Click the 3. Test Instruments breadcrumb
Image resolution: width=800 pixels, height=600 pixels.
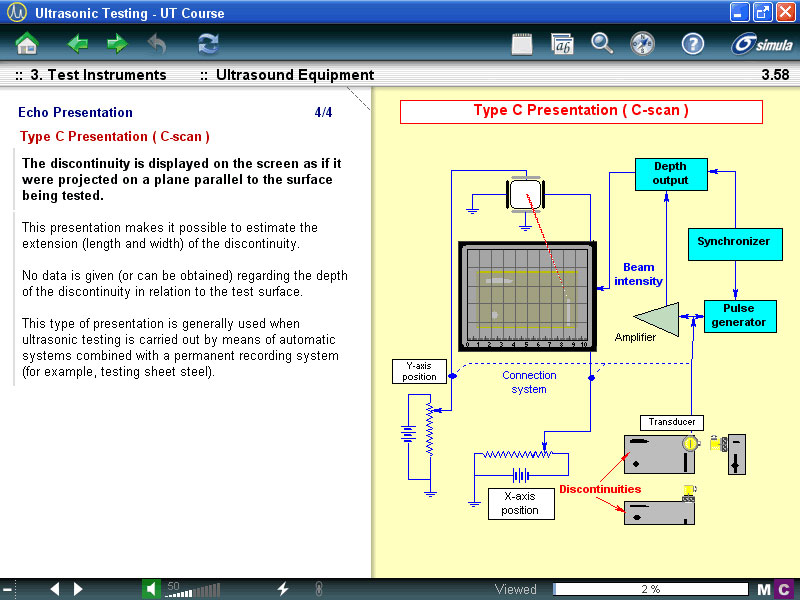98,75
